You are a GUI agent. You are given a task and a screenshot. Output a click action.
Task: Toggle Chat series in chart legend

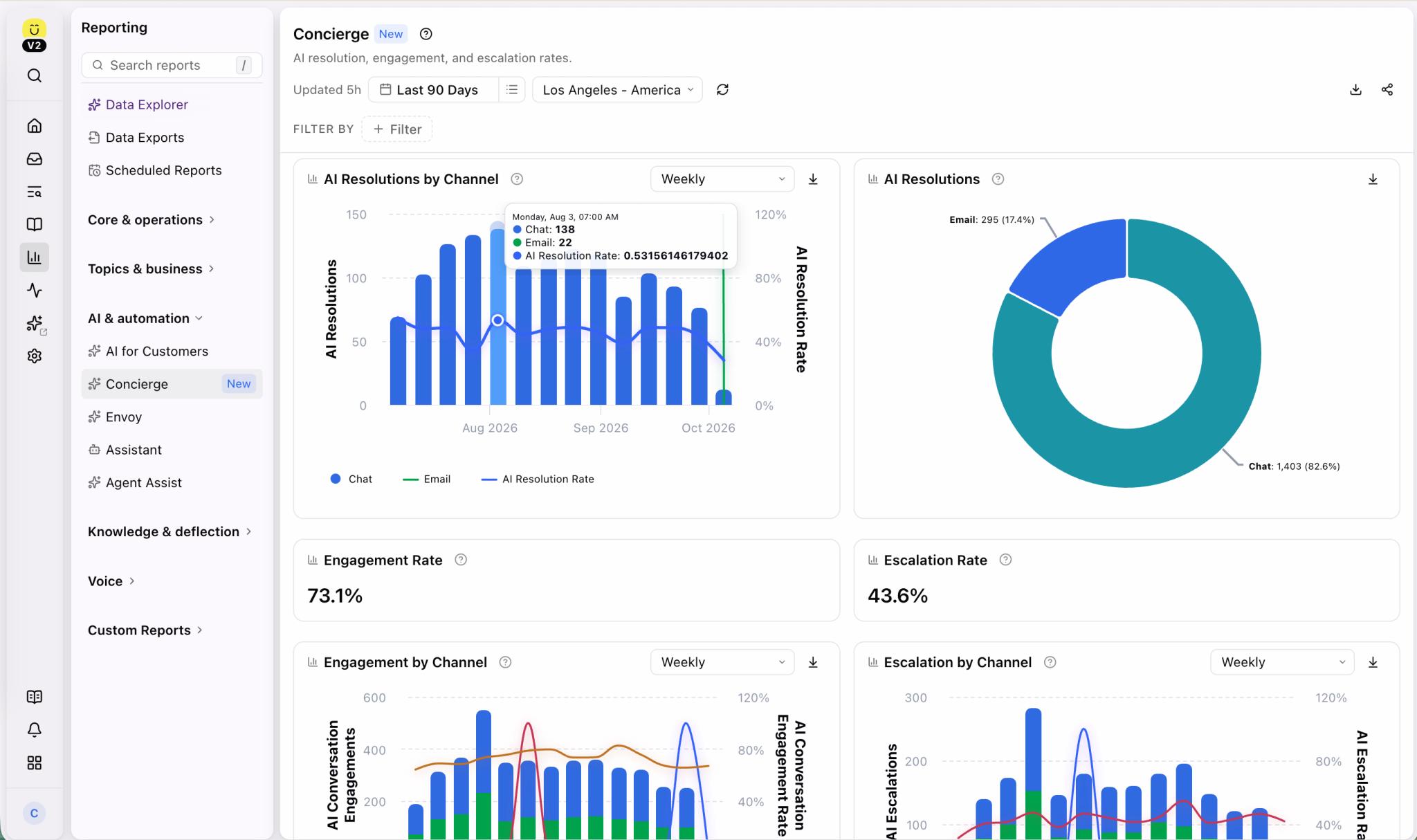(351, 479)
